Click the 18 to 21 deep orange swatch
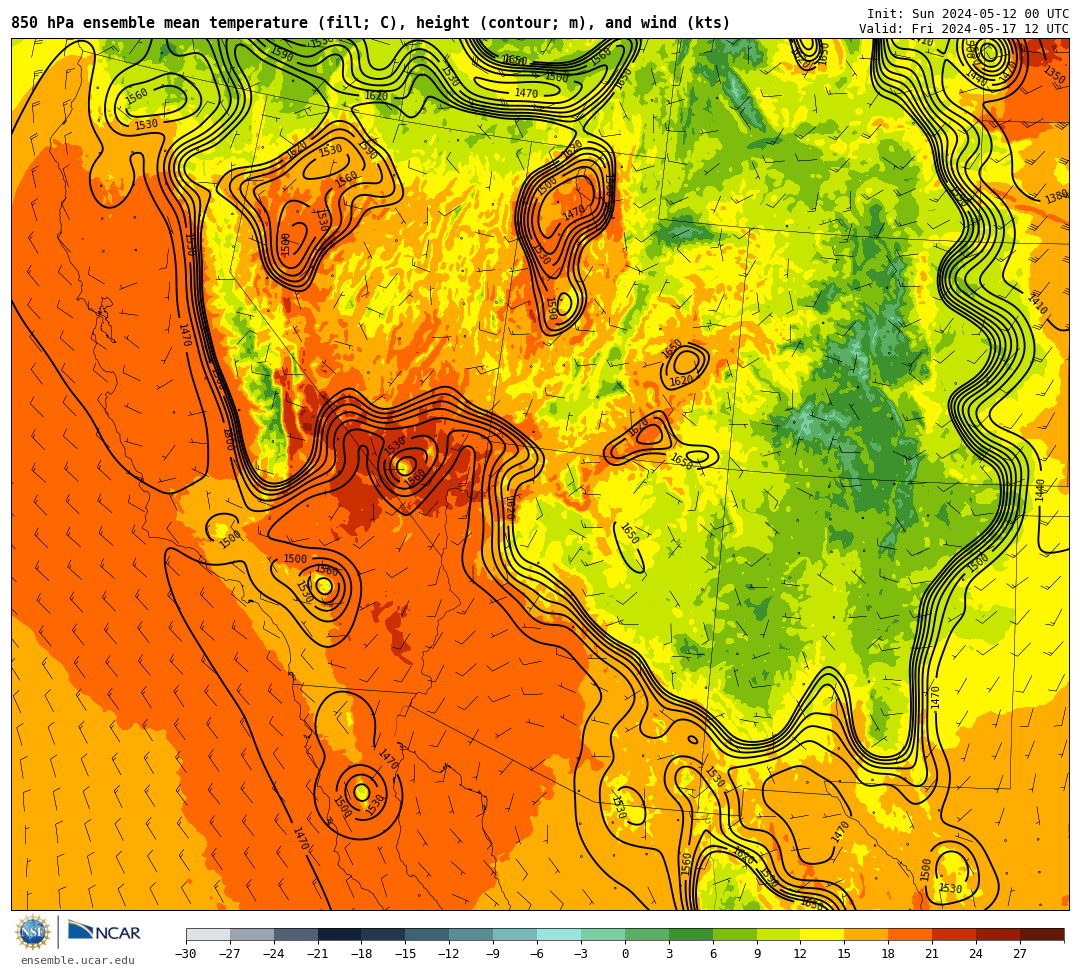1080x973 pixels. [x=911, y=934]
